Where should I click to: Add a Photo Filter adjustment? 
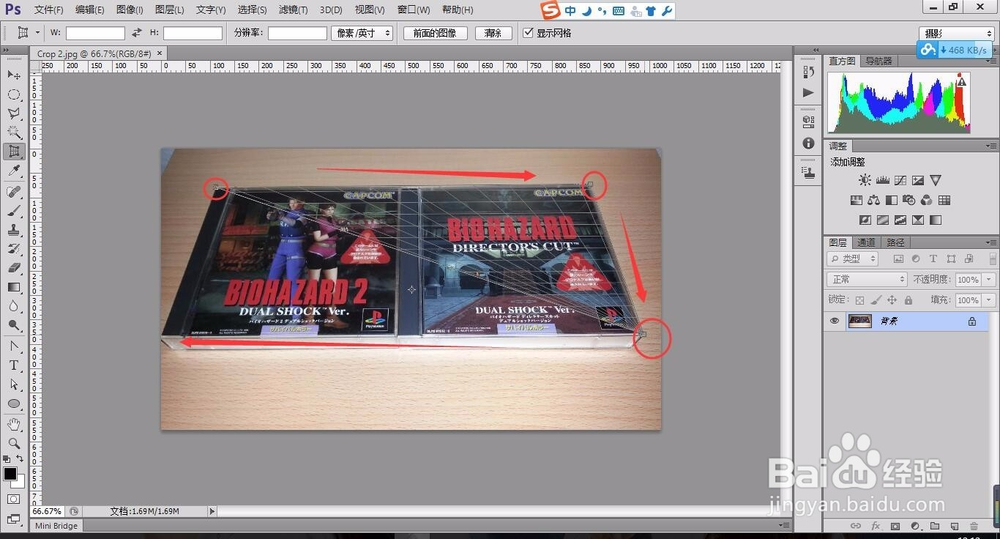[909, 200]
